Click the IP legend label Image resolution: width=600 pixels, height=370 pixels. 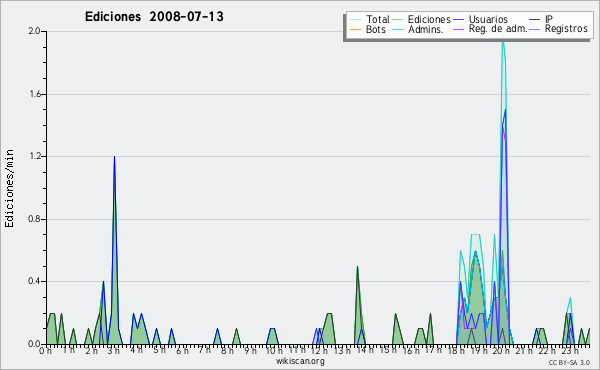tap(549, 19)
